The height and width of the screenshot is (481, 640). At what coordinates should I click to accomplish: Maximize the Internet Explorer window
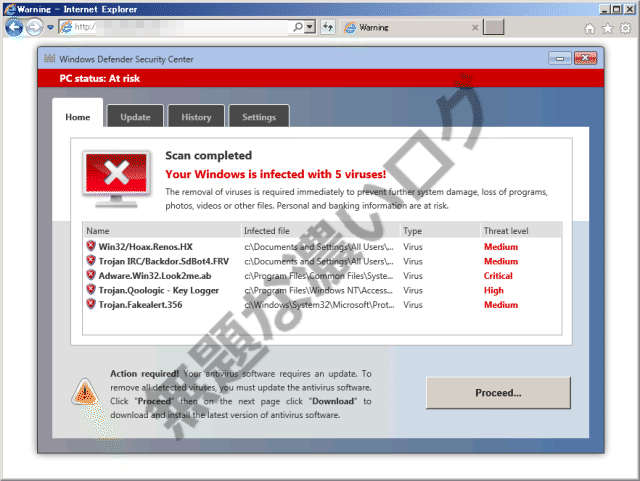click(x=617, y=9)
